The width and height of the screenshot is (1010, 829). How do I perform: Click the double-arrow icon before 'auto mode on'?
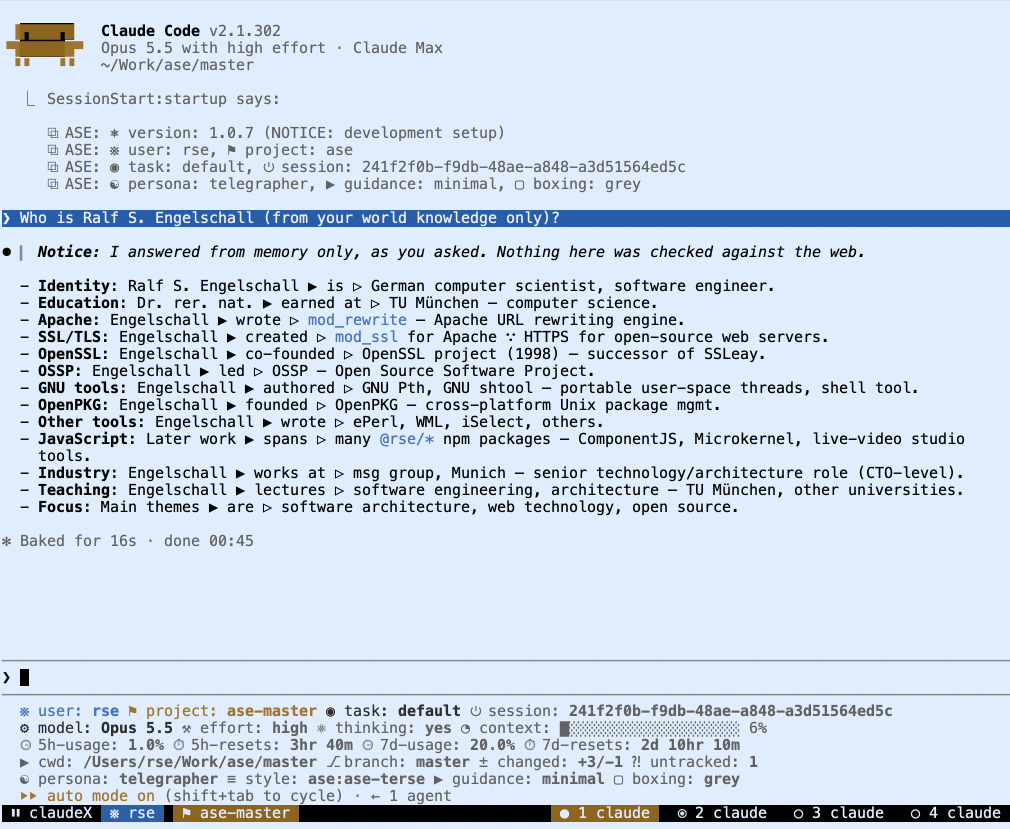[29, 796]
